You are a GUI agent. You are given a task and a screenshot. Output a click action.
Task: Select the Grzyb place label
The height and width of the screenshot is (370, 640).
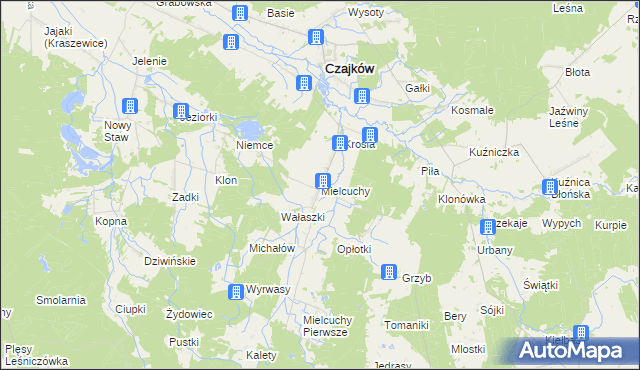click(x=417, y=278)
